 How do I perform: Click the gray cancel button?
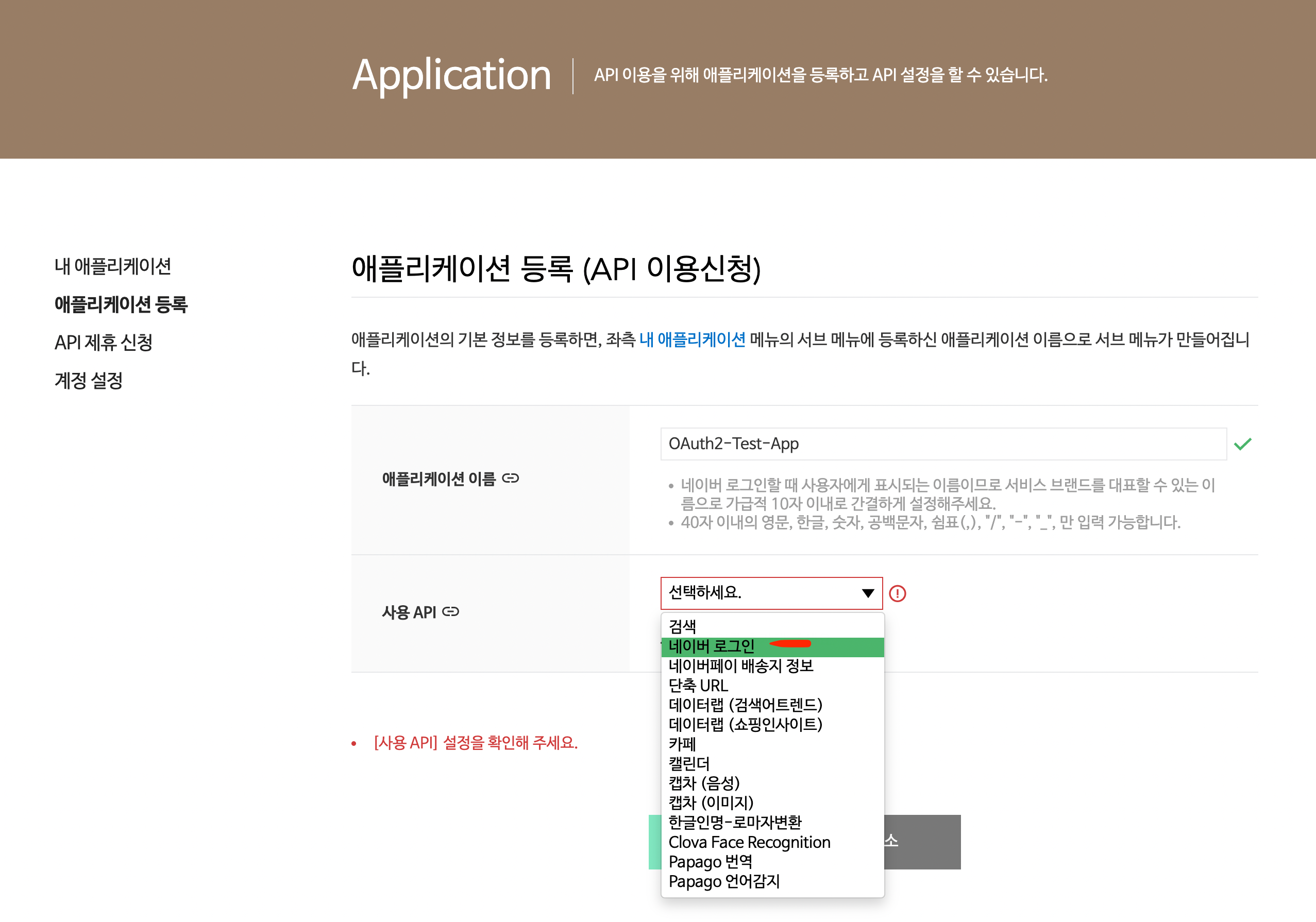click(x=922, y=841)
